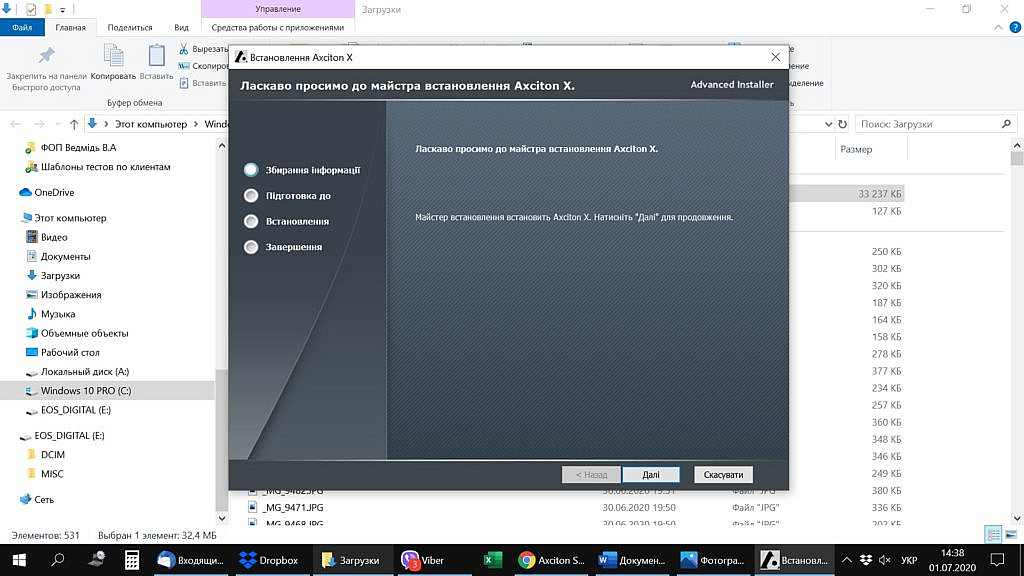Viewport: 1024px width, 576px height.
Task: Open MISC folder in navigation pane
Action: (52, 473)
